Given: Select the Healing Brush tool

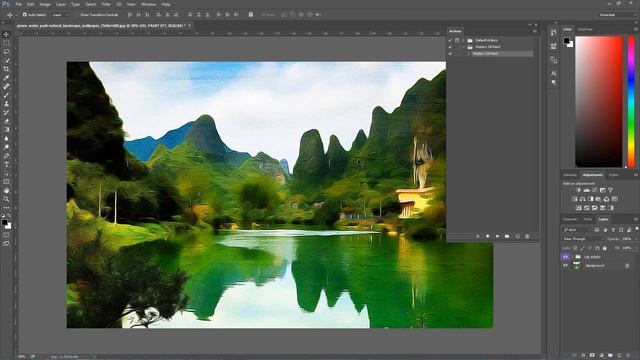Looking at the screenshot, I should point(6,87).
